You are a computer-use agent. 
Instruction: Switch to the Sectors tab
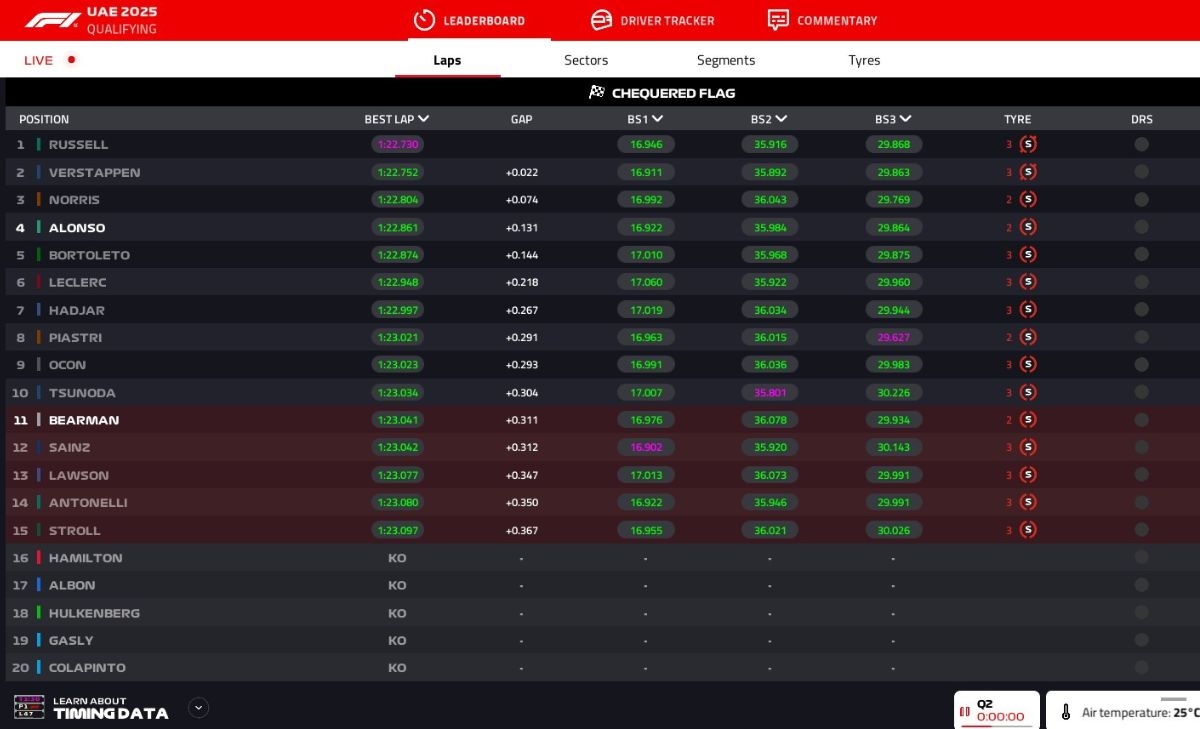coord(586,60)
